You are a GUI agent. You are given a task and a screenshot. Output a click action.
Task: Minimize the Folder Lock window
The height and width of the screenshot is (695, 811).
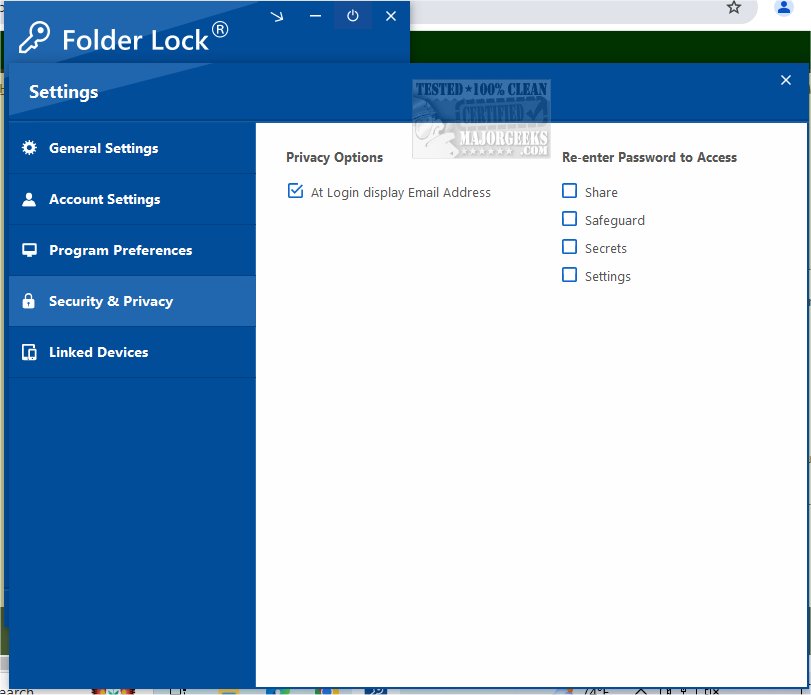[316, 16]
